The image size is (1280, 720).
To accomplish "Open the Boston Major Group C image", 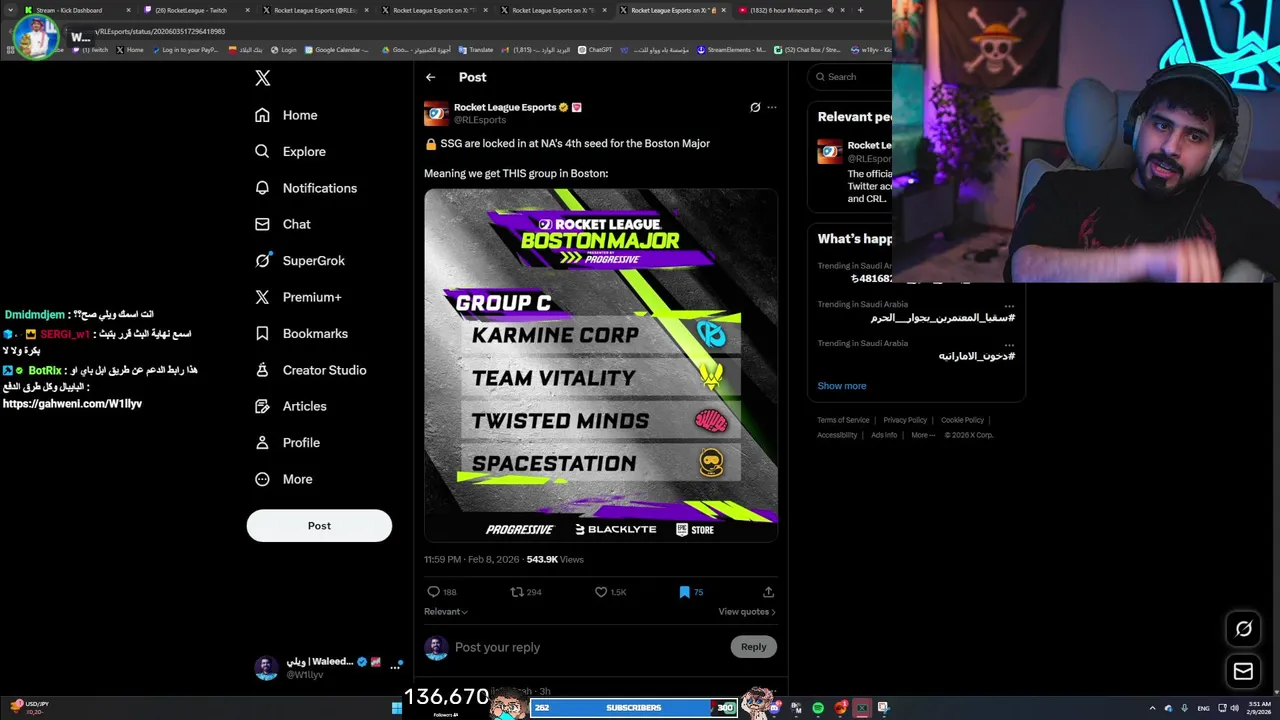I will 601,365.
